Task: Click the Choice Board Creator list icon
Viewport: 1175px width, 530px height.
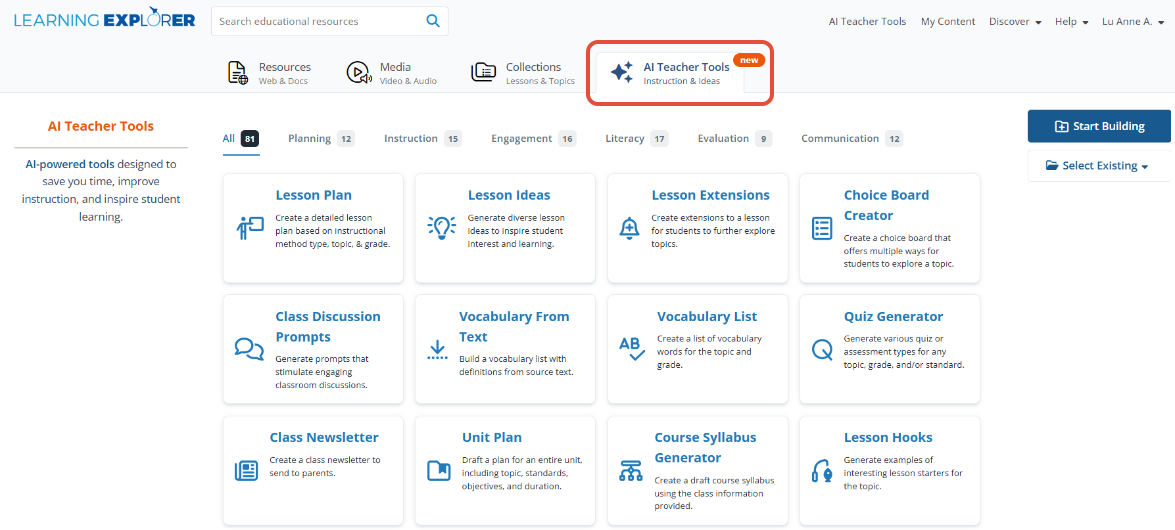Action: coord(822,229)
